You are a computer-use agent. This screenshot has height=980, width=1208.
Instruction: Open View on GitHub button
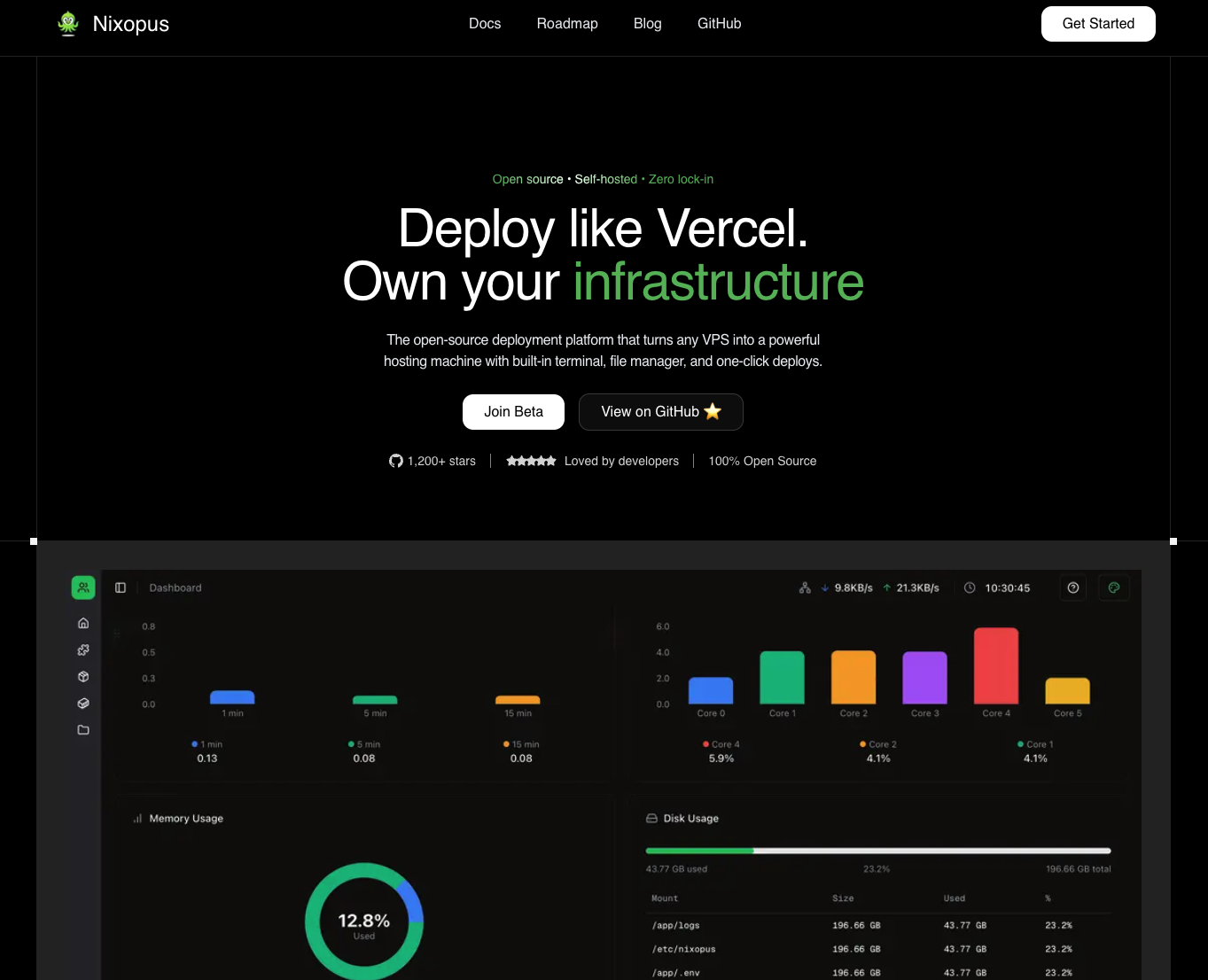click(661, 412)
